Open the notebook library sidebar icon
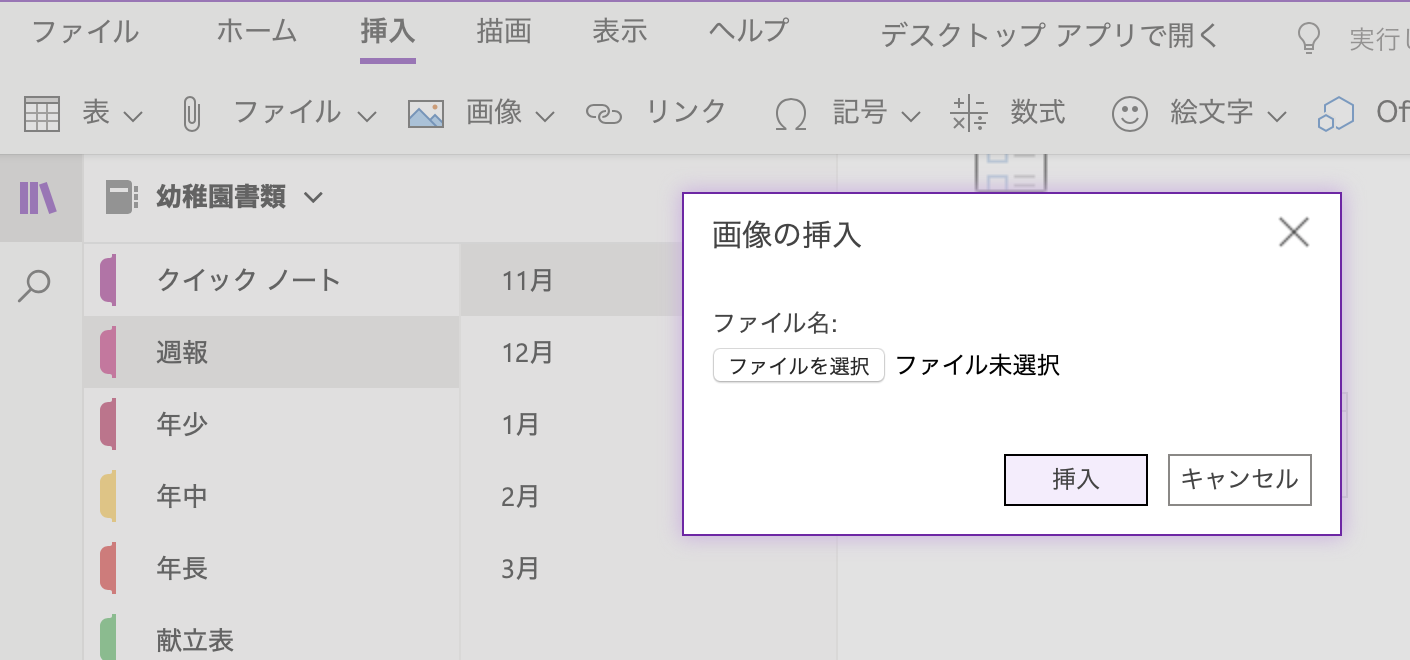The height and width of the screenshot is (660, 1410). click(40, 197)
